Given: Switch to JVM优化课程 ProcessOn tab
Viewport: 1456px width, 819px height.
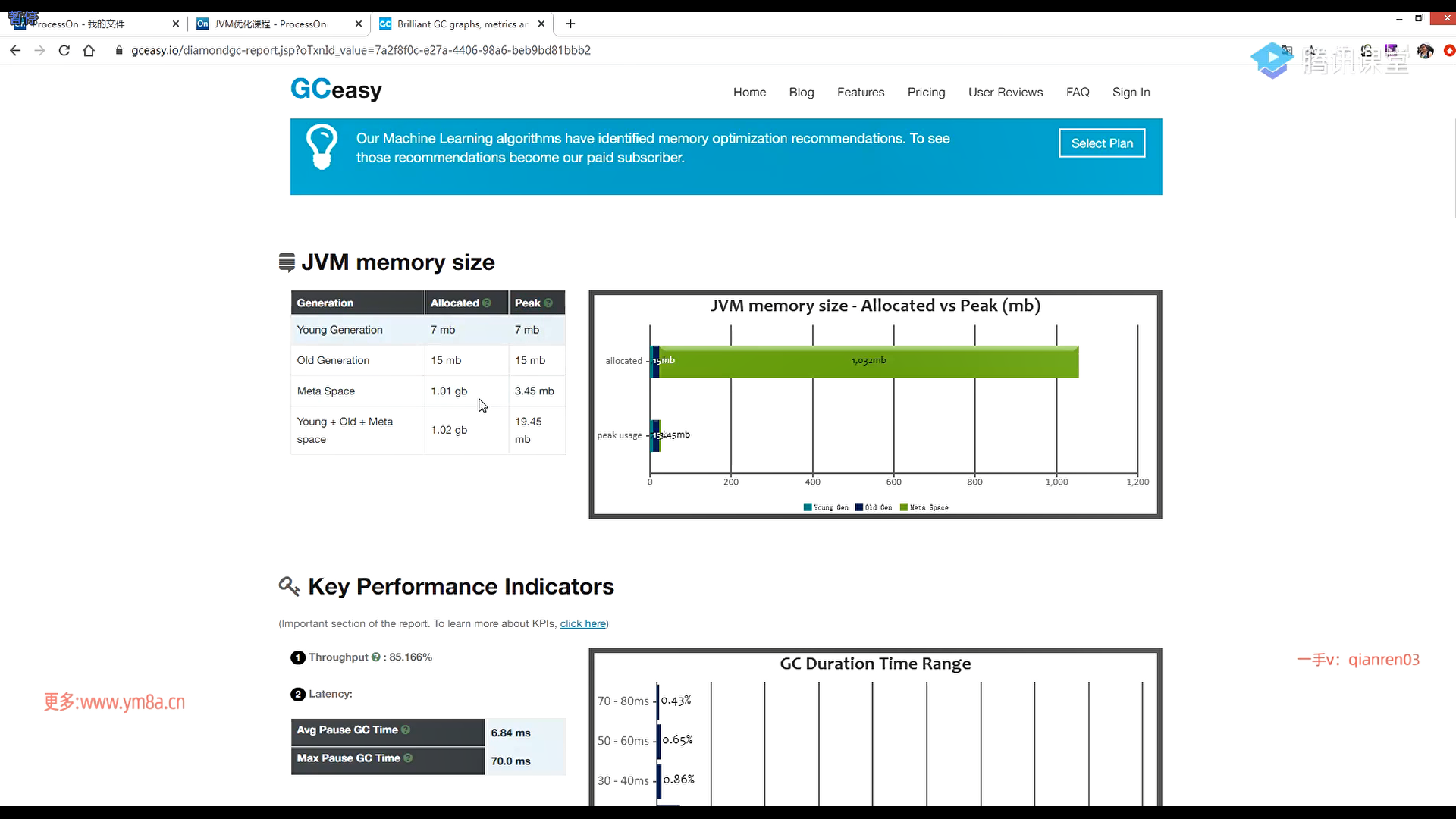Looking at the screenshot, I should point(270,24).
